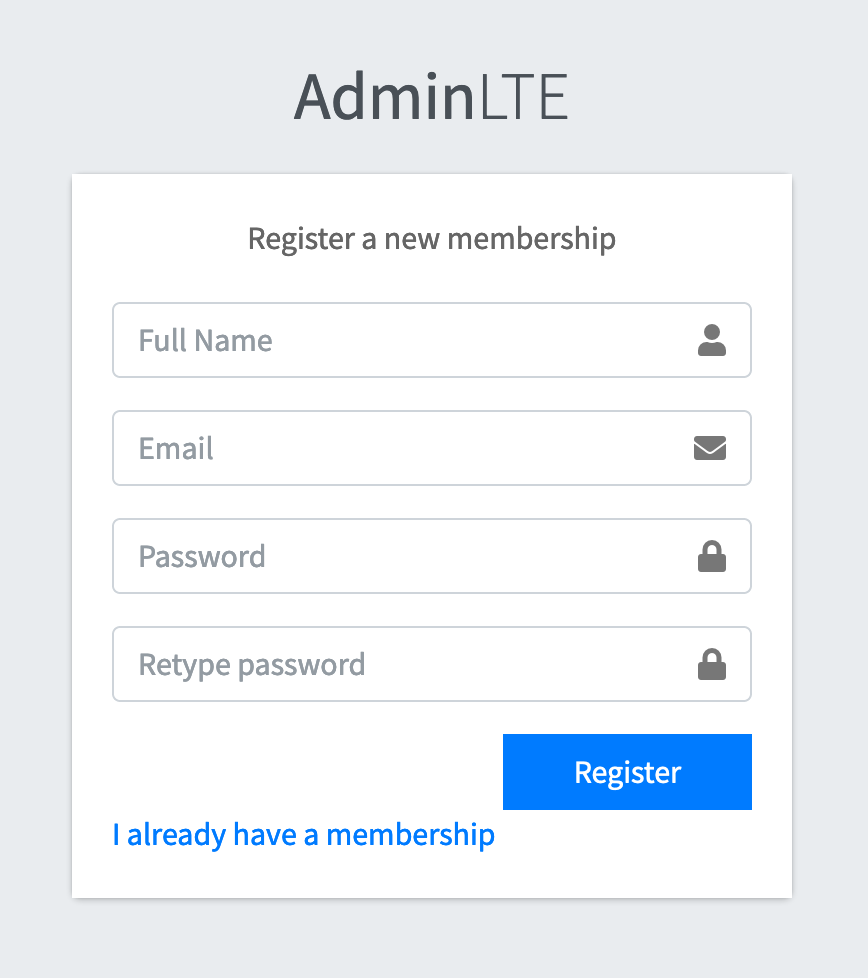The image size is (868, 978).
Task: Click the AdminLTE logo heading
Action: [431, 98]
